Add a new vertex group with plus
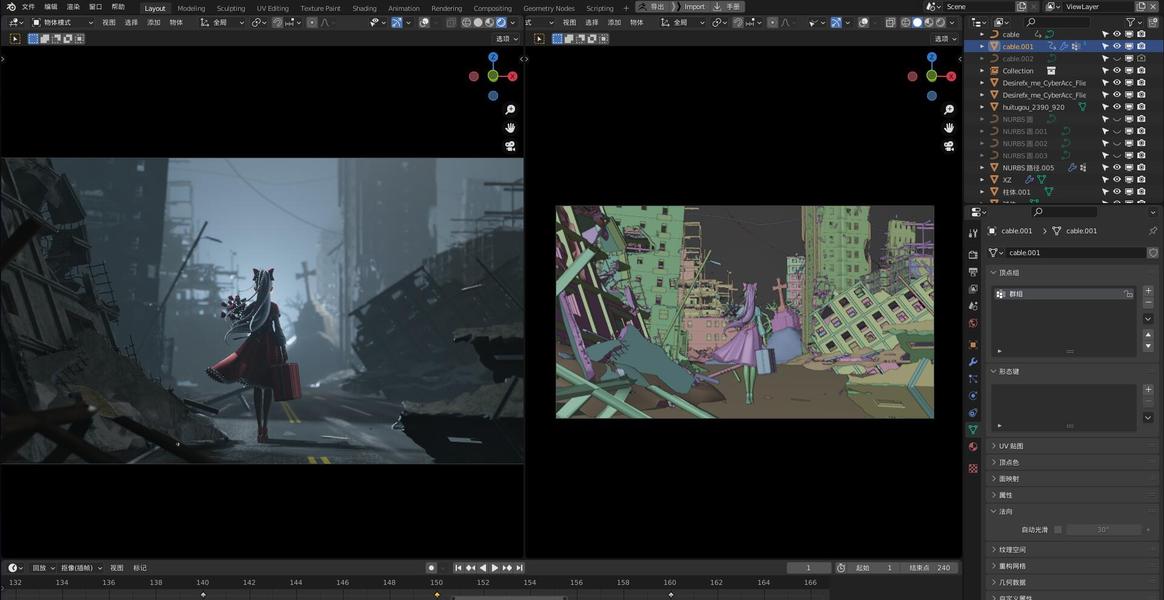This screenshot has height=600, width=1164. (x=1148, y=291)
